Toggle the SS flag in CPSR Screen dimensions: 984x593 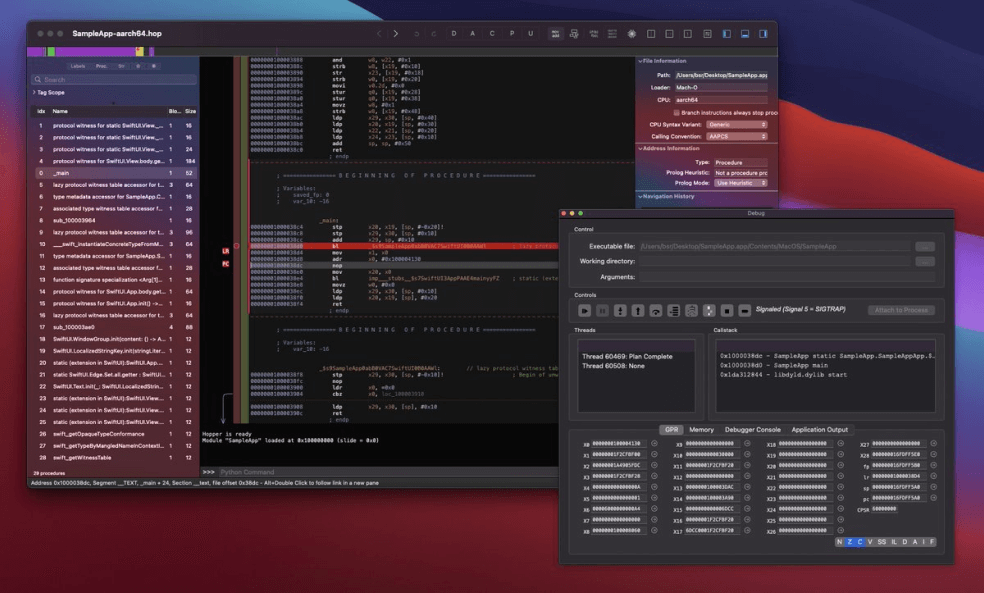(882, 542)
